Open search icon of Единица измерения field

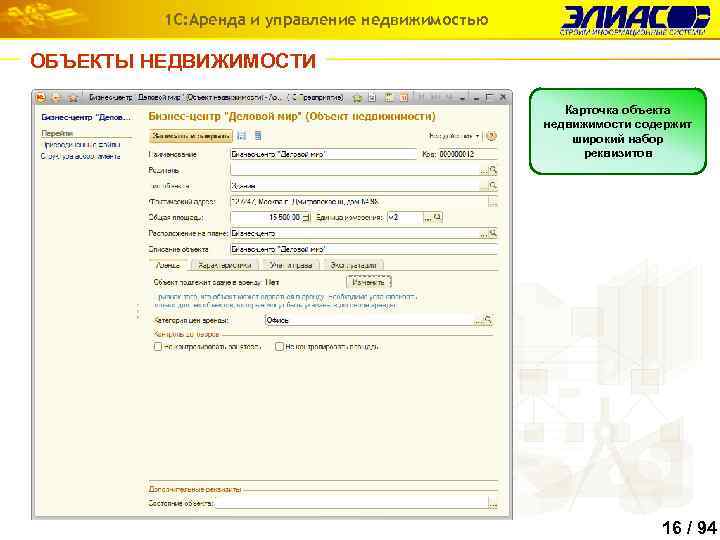pyautogui.click(x=438, y=217)
